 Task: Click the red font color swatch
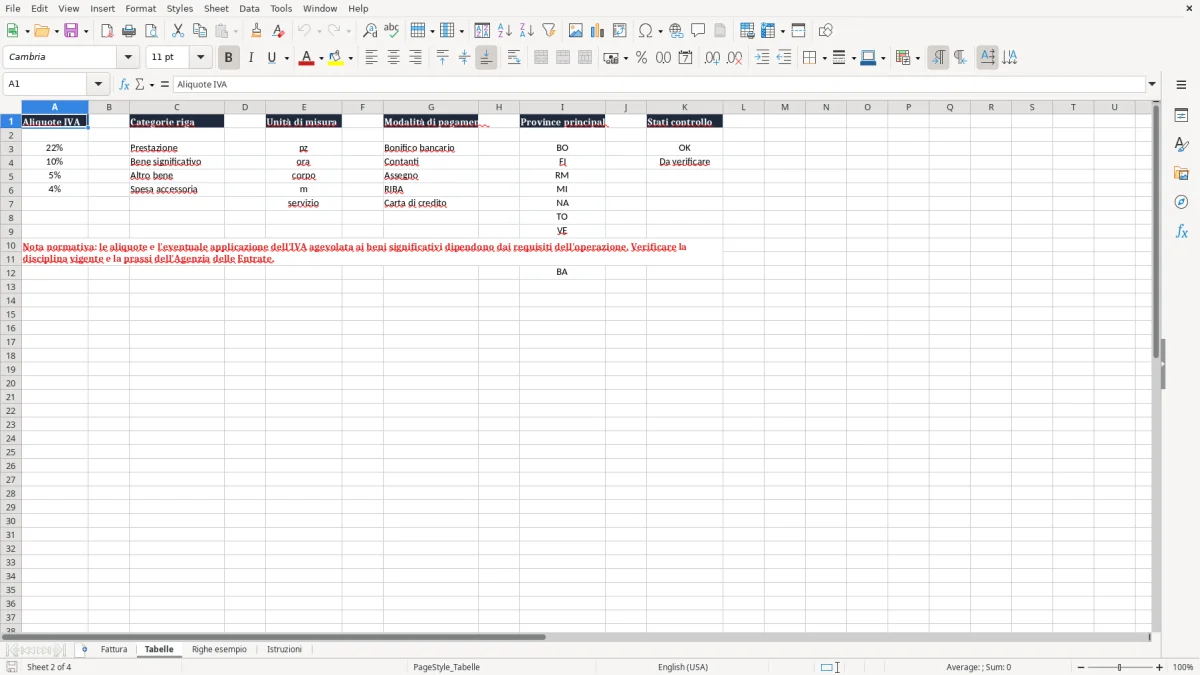[306, 58]
